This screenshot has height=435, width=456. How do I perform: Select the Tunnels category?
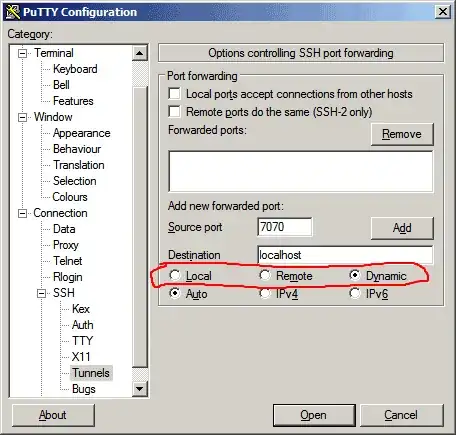pyautogui.click(x=91, y=373)
